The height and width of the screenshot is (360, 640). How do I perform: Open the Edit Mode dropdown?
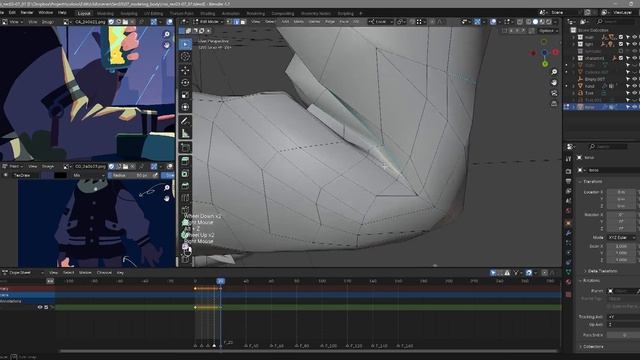tap(209, 22)
